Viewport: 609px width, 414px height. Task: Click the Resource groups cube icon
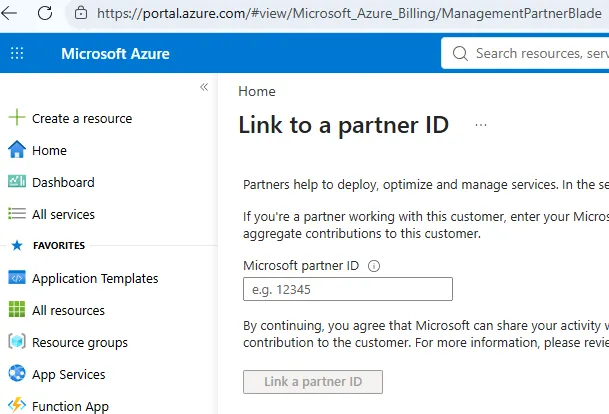tap(17, 342)
